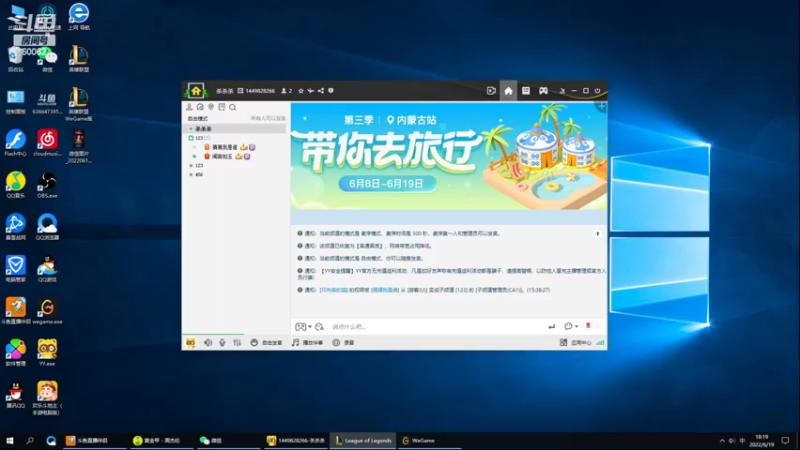Click the plus icon at the banner corner
Viewport: 800px width, 450px height.
602,107
